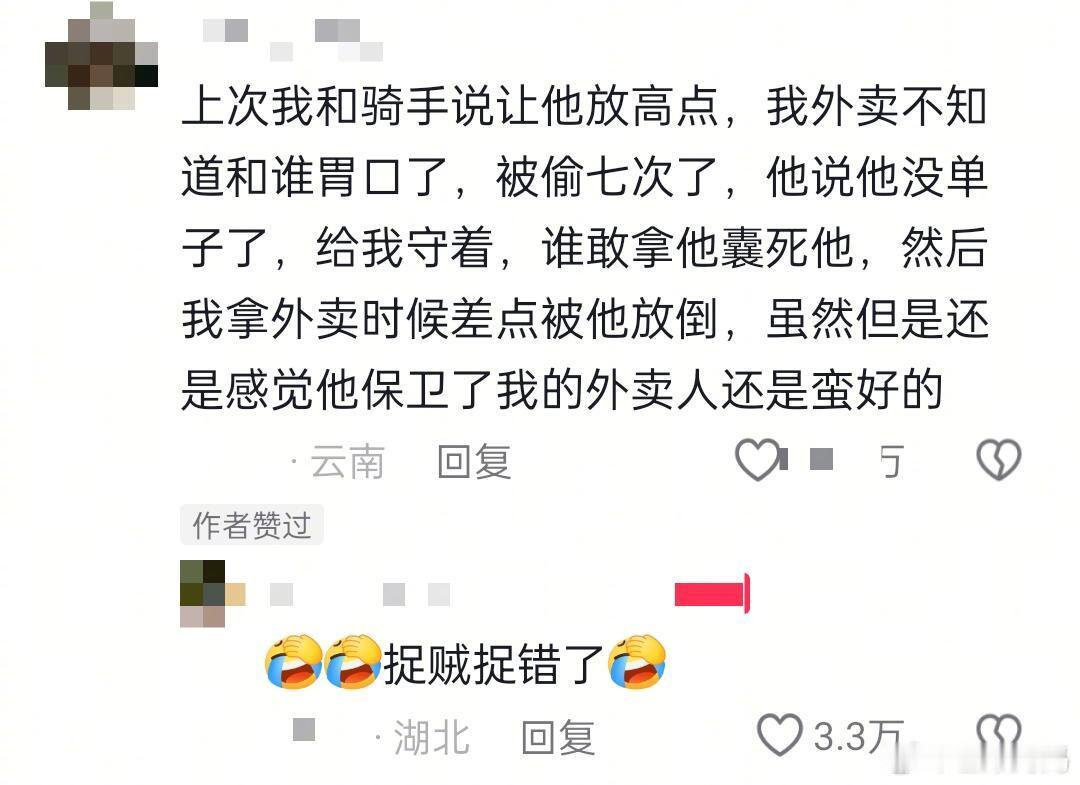Open the top commenter's pixelated avatar
The image size is (1080, 785).
[101, 56]
